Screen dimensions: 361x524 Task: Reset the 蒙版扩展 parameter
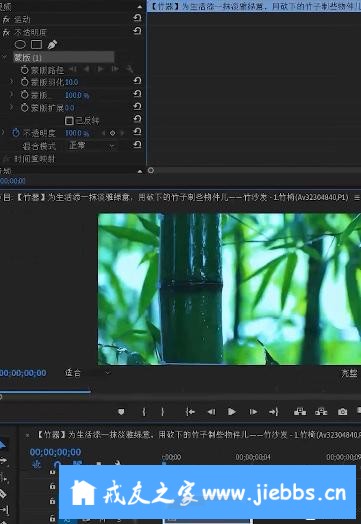pos(137,107)
